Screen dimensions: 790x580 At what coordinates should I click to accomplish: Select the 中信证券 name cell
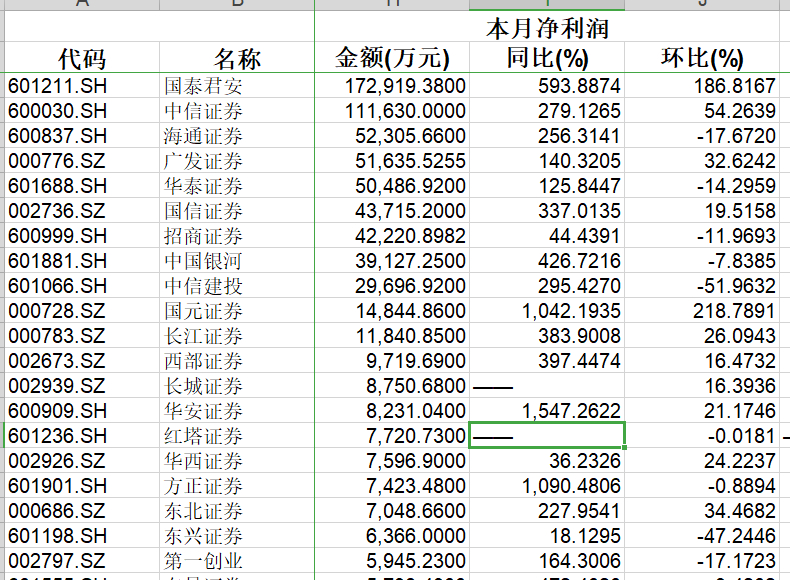pos(237,111)
